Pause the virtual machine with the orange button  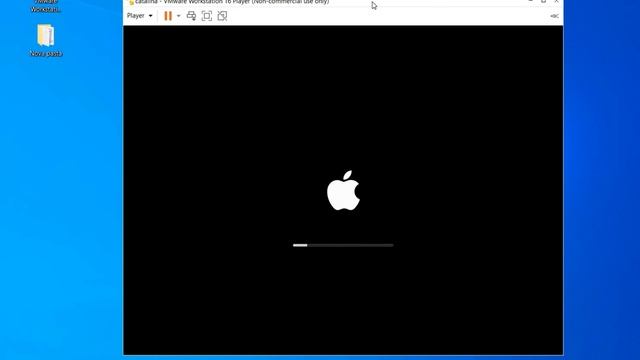pos(168,16)
